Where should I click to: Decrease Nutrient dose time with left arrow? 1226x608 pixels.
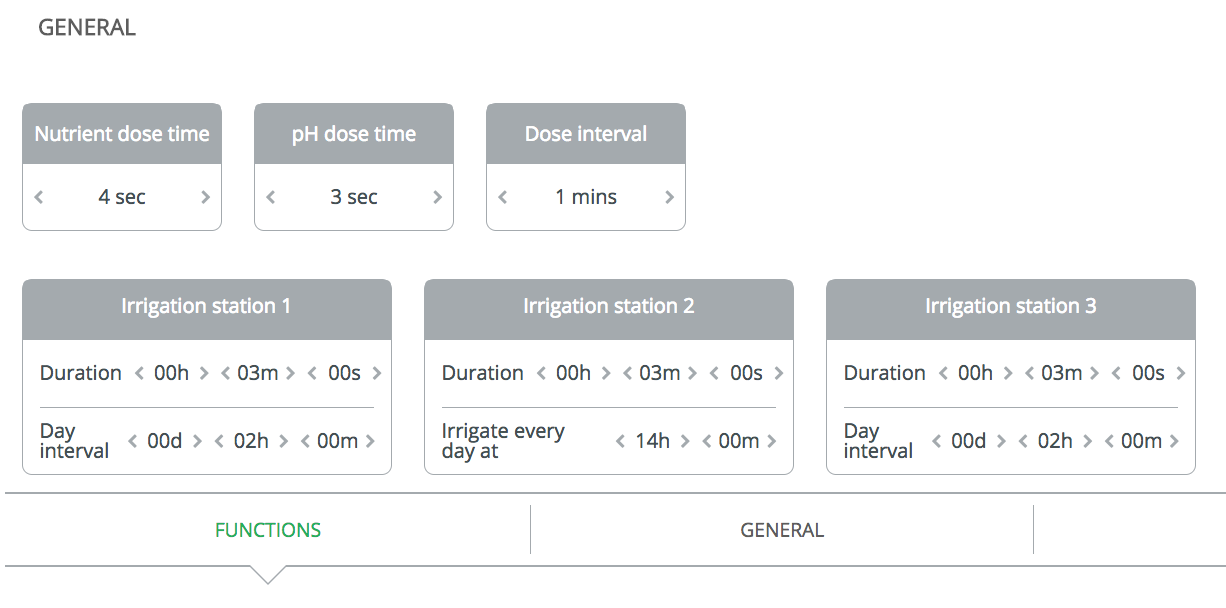(39, 197)
